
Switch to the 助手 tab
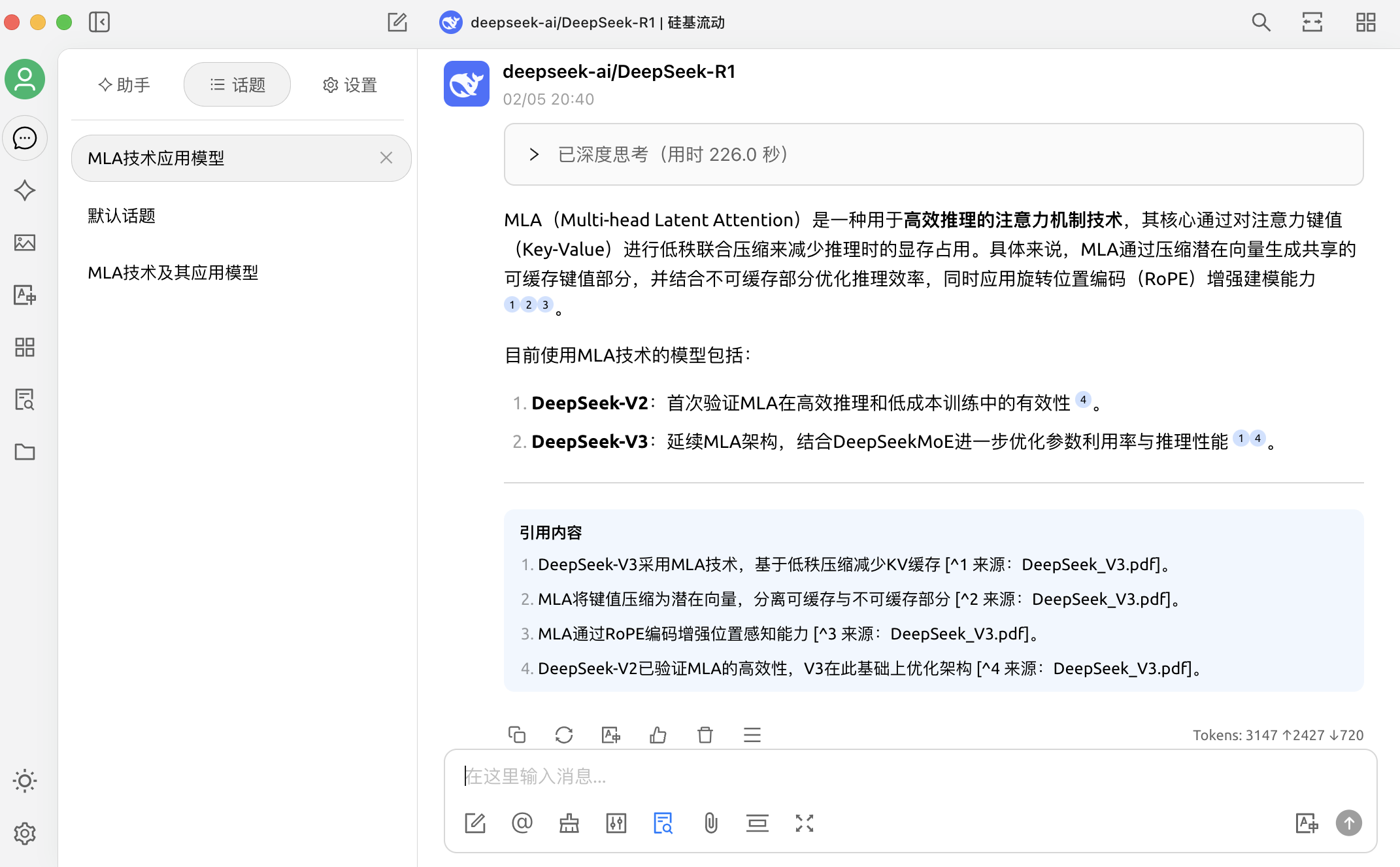pos(124,85)
